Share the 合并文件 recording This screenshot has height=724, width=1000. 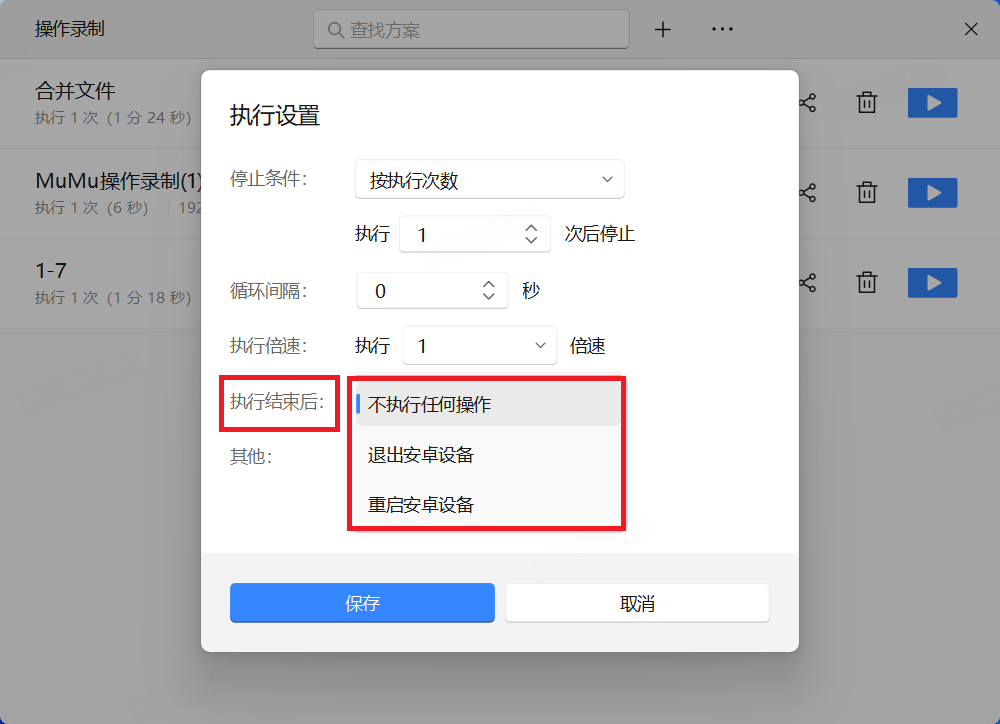click(x=808, y=103)
